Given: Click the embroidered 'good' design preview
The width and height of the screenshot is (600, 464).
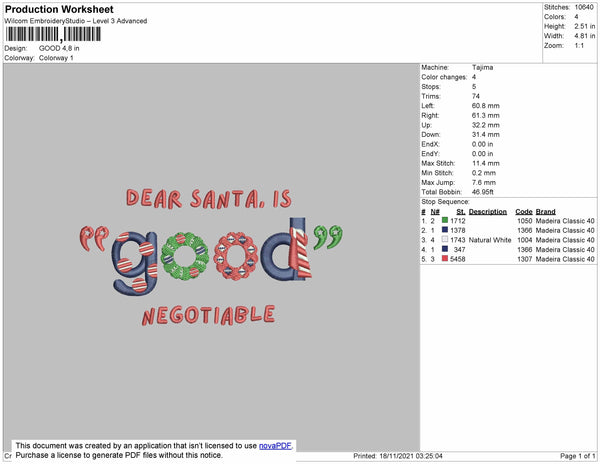Looking at the screenshot, I should (x=211, y=256).
